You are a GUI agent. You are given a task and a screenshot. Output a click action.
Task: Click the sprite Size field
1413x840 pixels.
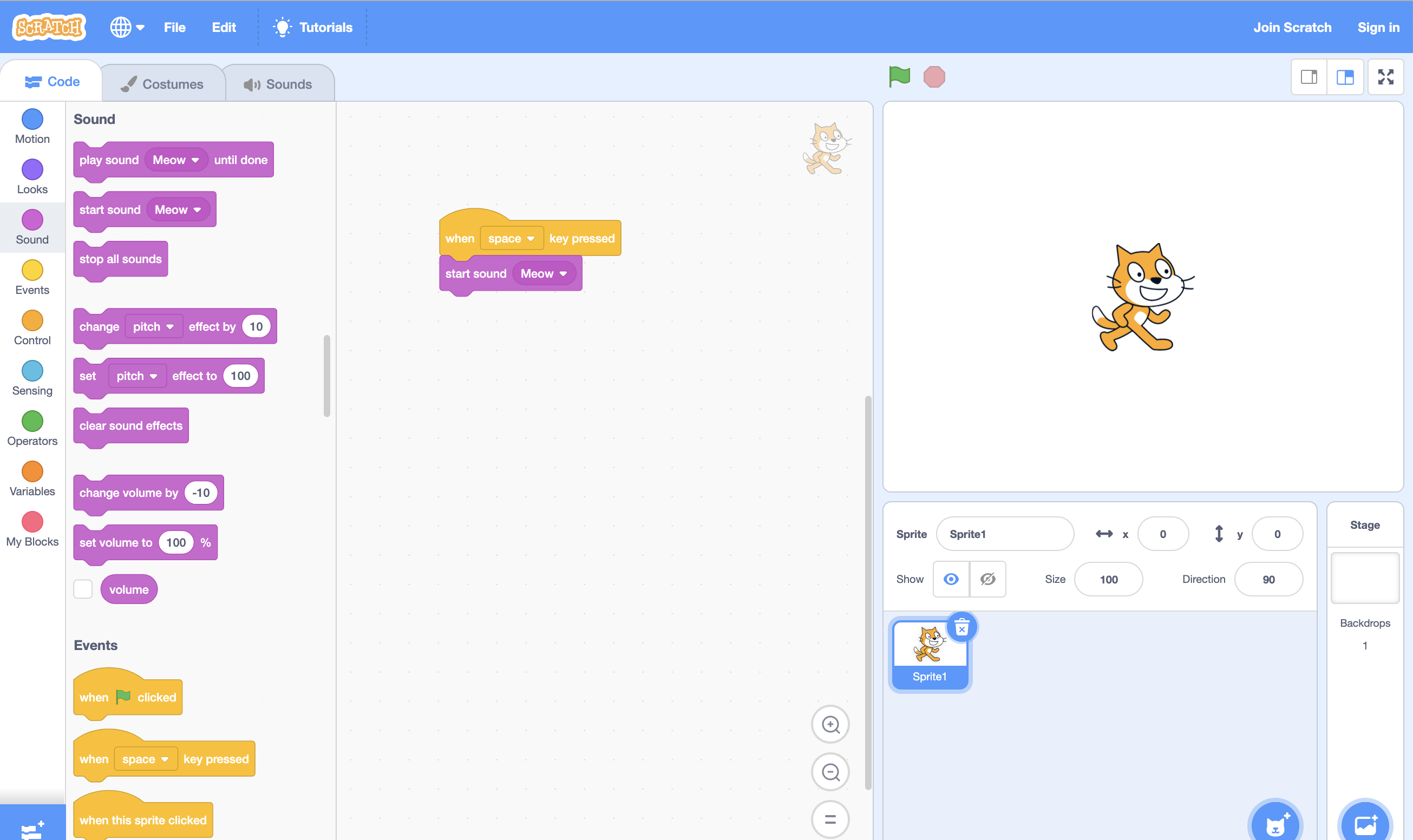tap(1108, 579)
